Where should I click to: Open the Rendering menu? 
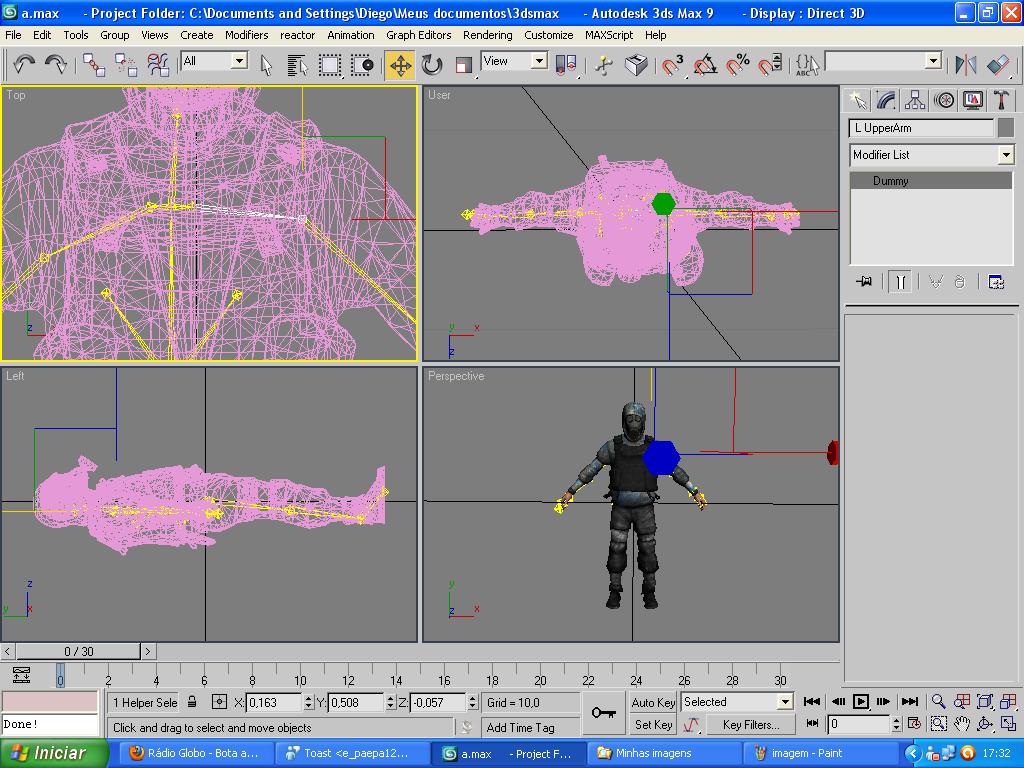pyautogui.click(x=487, y=34)
